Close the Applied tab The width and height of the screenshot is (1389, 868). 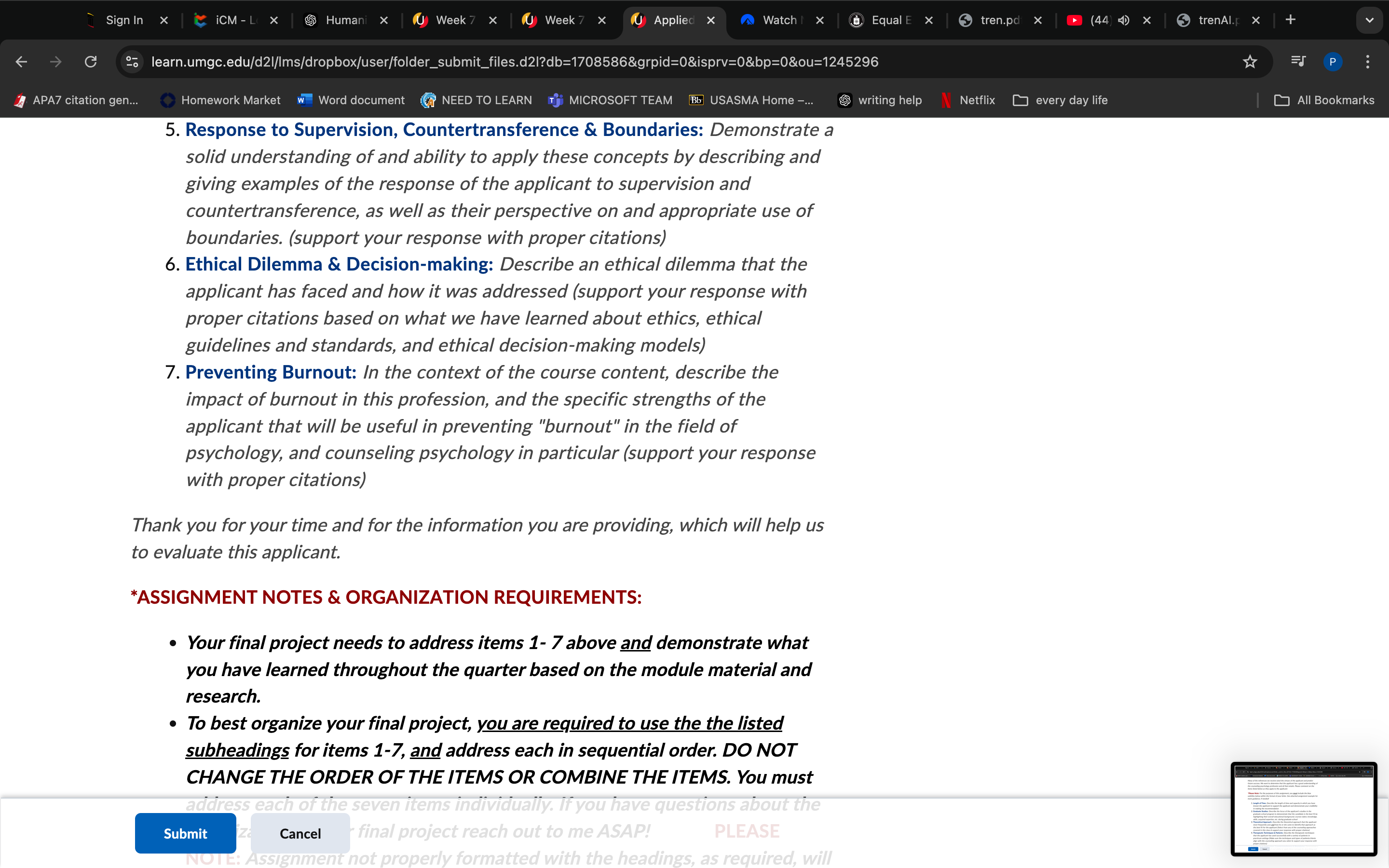point(711,20)
